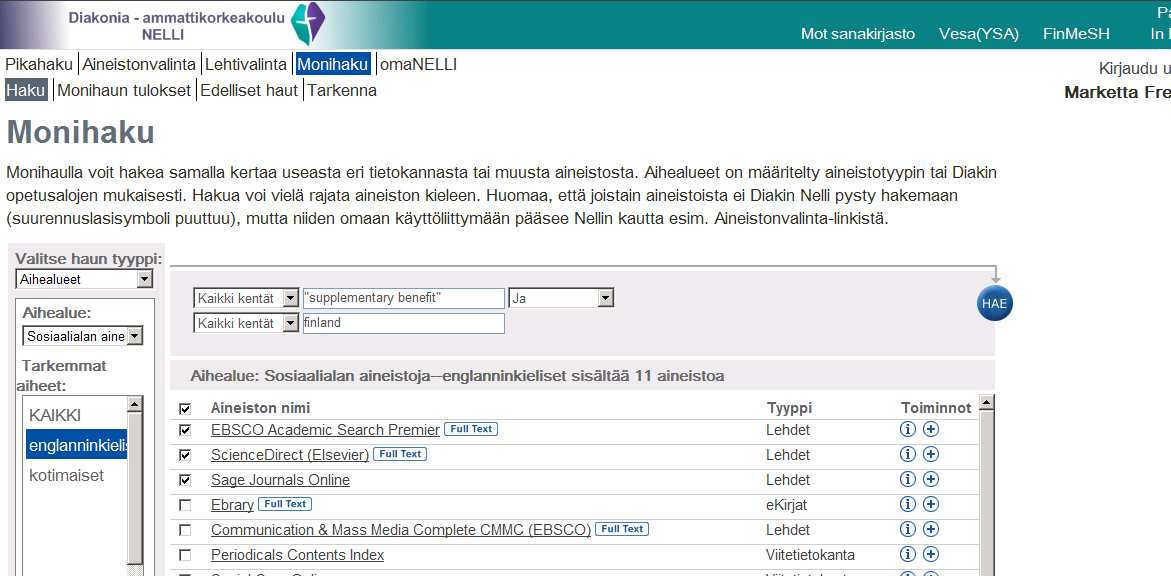1171x576 pixels.
Task: Uncheck Sage Journals Online checkbox
Action: tap(185, 480)
